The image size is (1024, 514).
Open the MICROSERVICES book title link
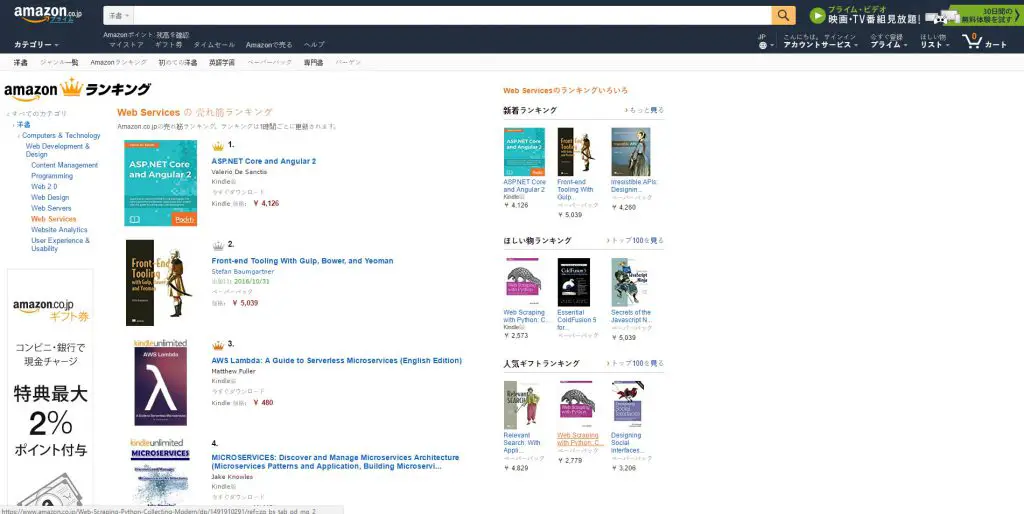tap(326, 461)
